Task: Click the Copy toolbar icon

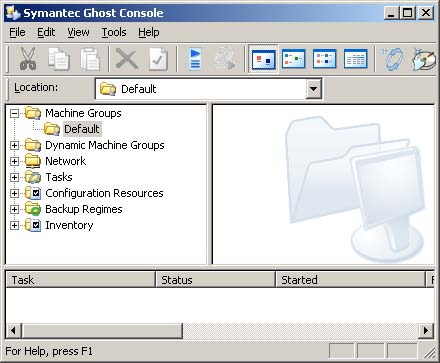Action: pyautogui.click(x=59, y=59)
